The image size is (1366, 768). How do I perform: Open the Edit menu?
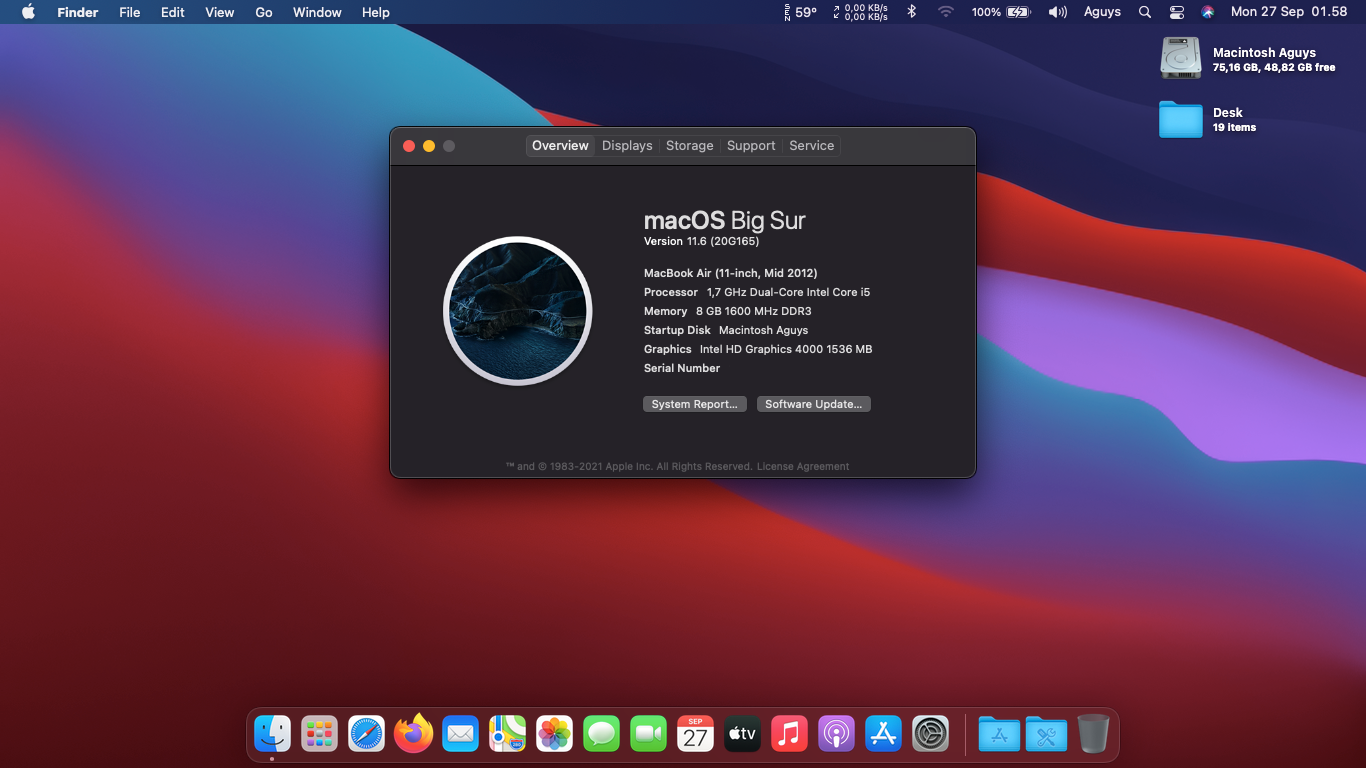click(x=173, y=12)
